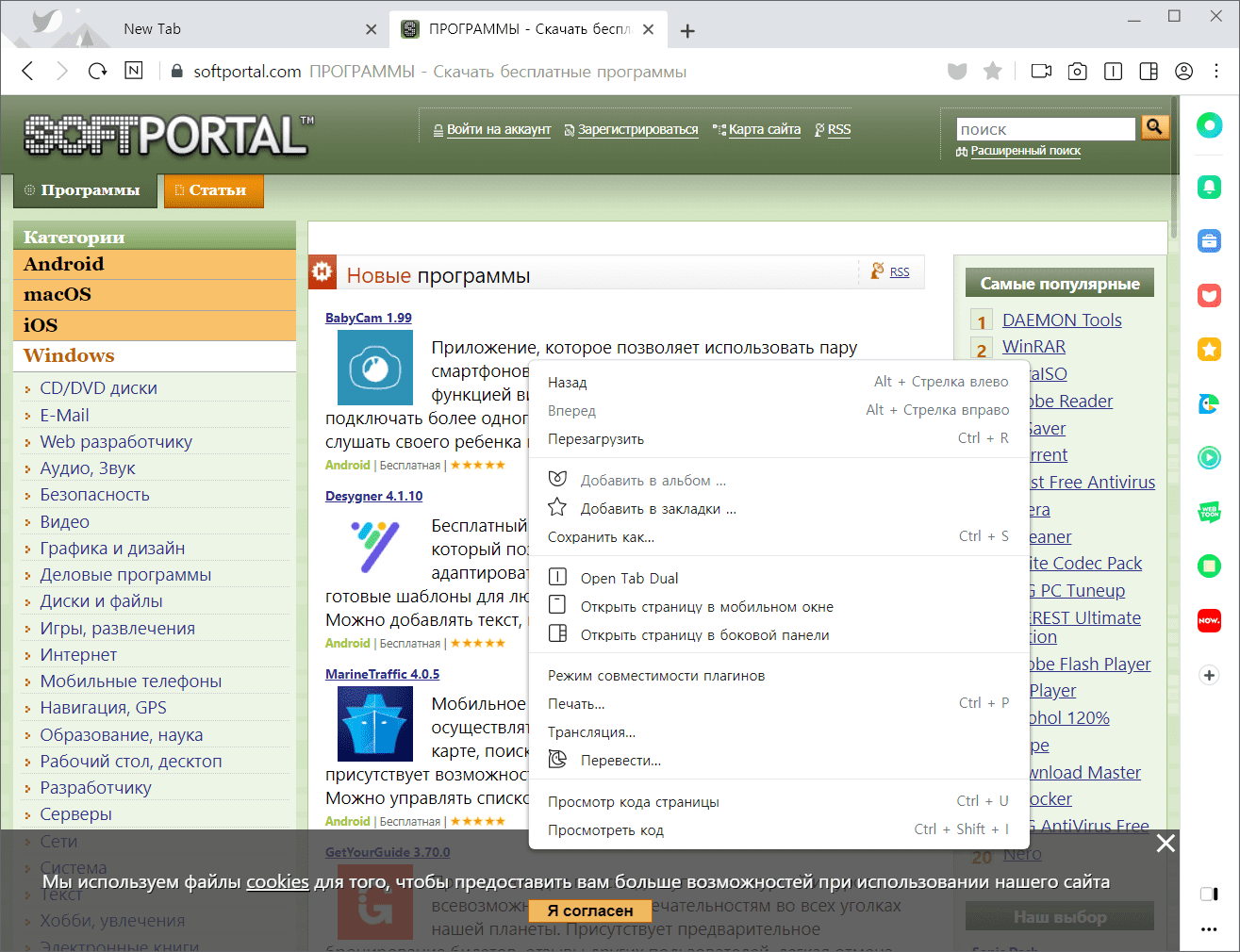The image size is (1240, 952).
Task: Reload the page with the refresh icon
Action: point(98,72)
